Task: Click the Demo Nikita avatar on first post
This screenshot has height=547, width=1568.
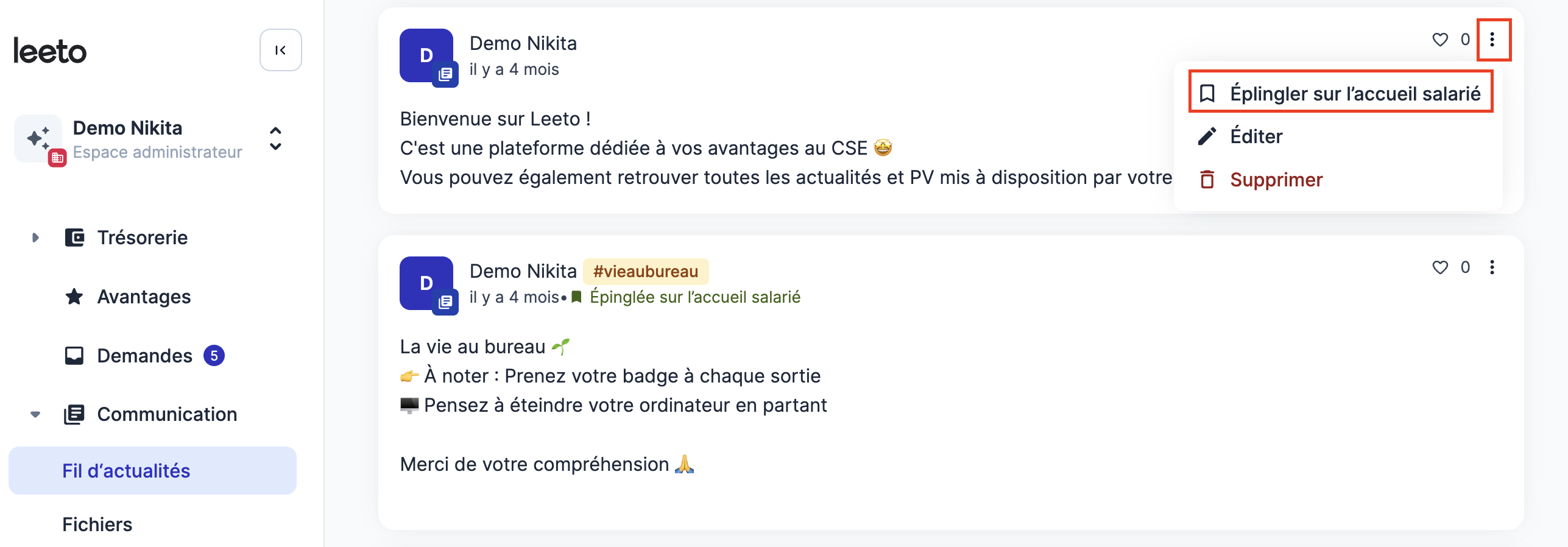Action: tap(426, 55)
